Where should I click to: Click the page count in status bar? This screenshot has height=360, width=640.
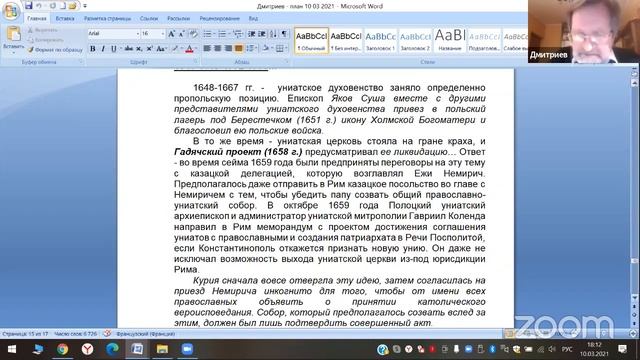[25, 334]
